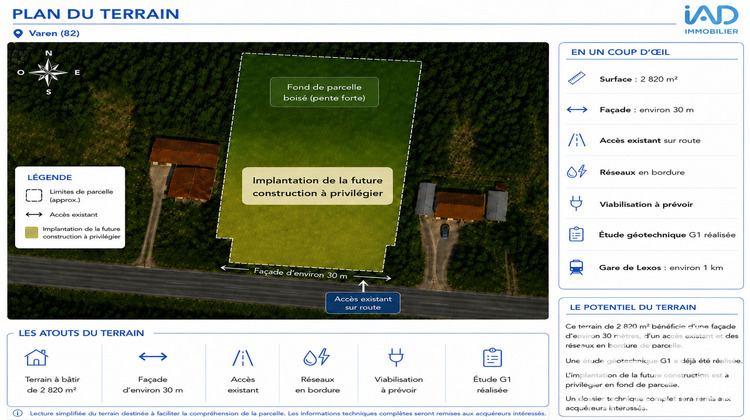Viewport: 750px width, 420px height.
Task: Click the Surface : 2 820 m² text
Action: (x=639, y=79)
